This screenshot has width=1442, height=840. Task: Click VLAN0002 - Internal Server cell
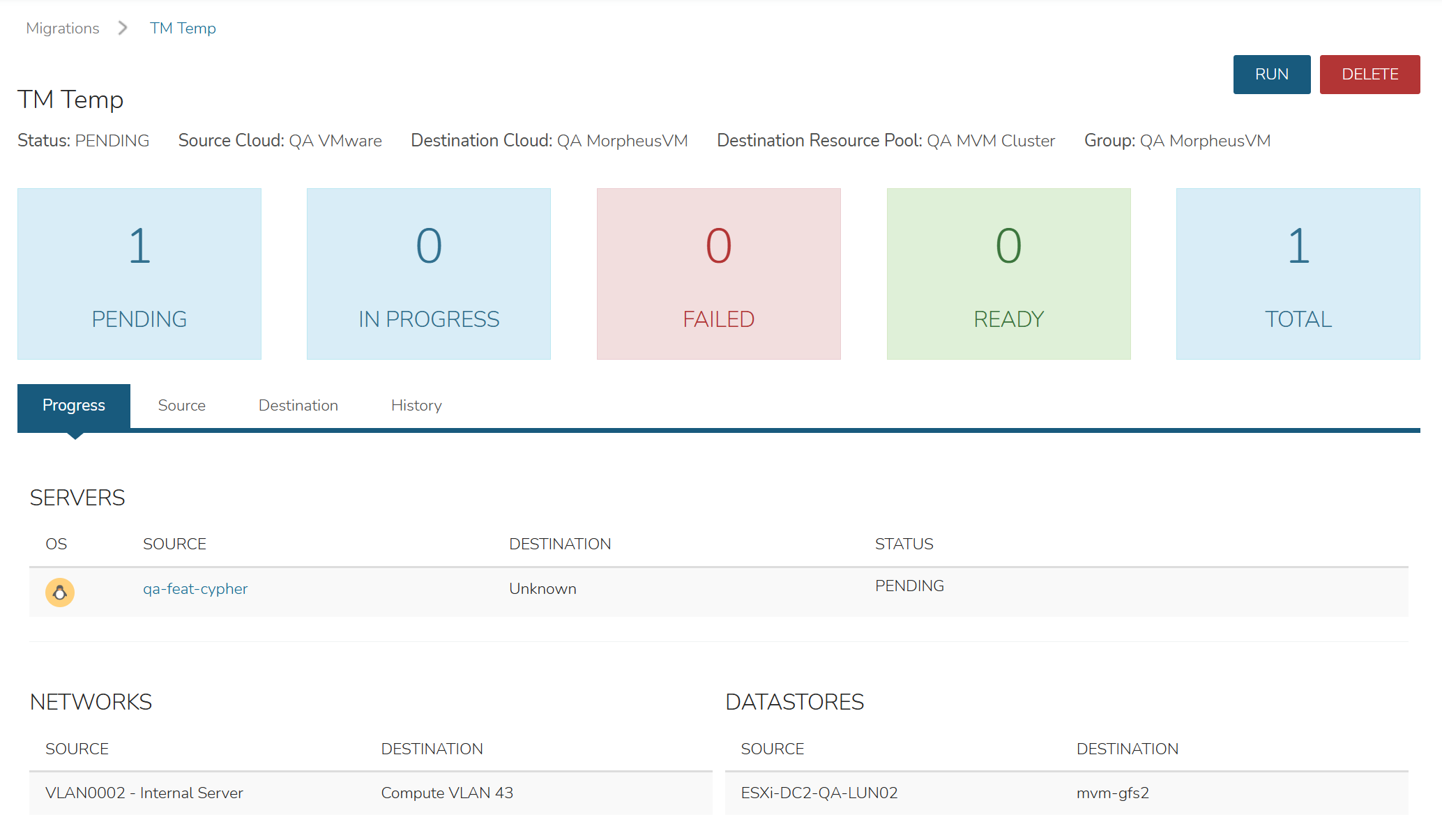(x=144, y=793)
